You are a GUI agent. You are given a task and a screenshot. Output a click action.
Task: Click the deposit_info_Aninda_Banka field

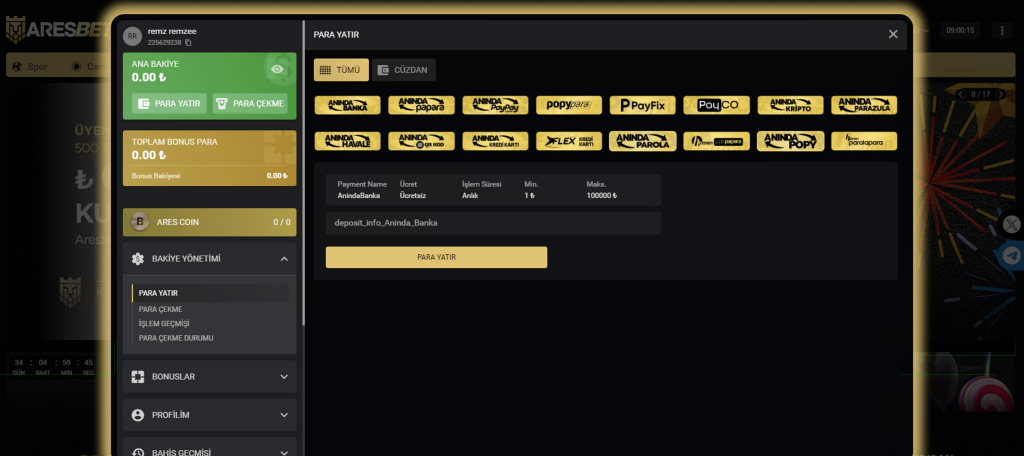[x=493, y=223]
